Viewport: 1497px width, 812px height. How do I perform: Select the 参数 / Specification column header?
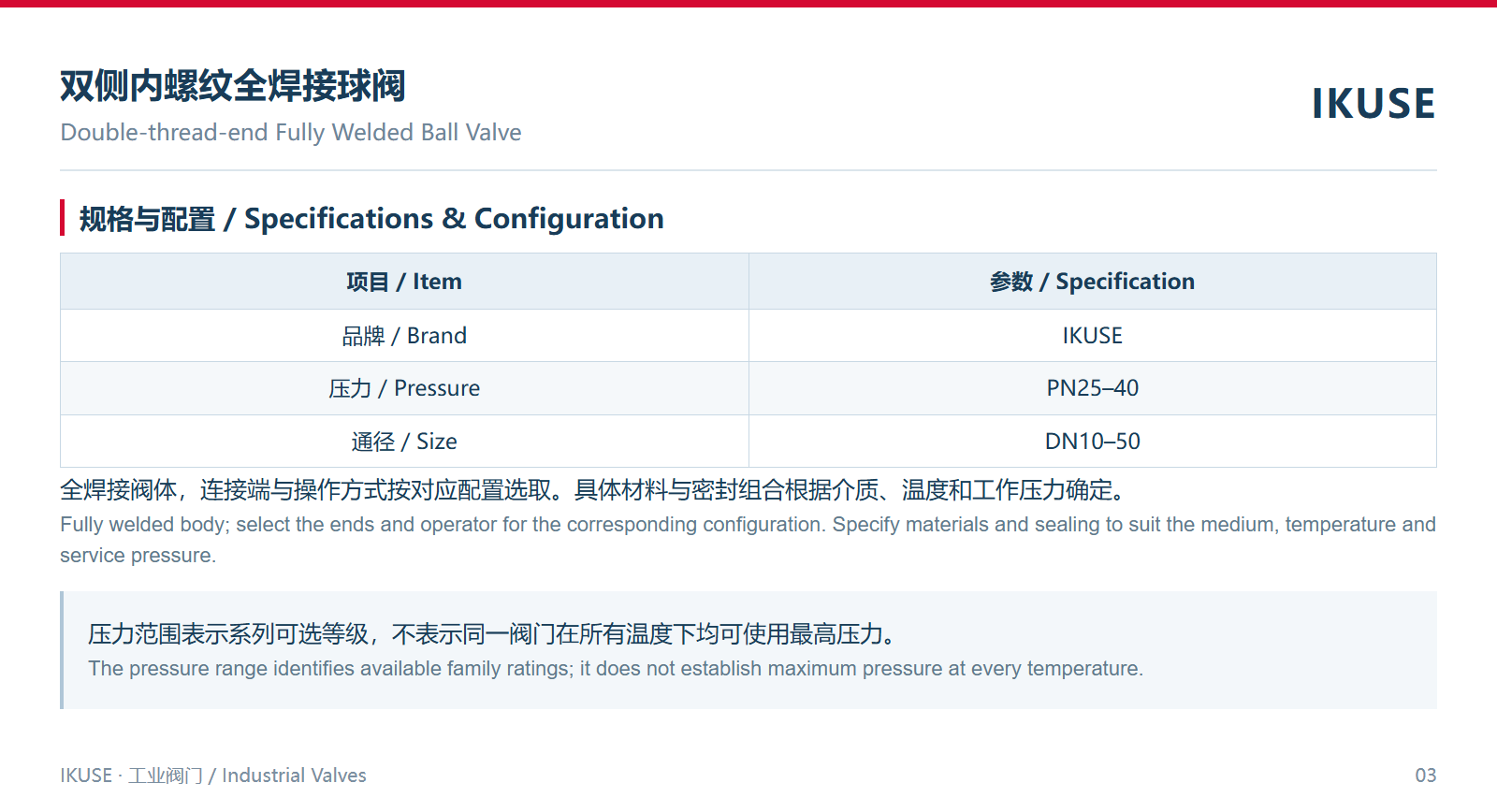pyautogui.click(x=1093, y=282)
